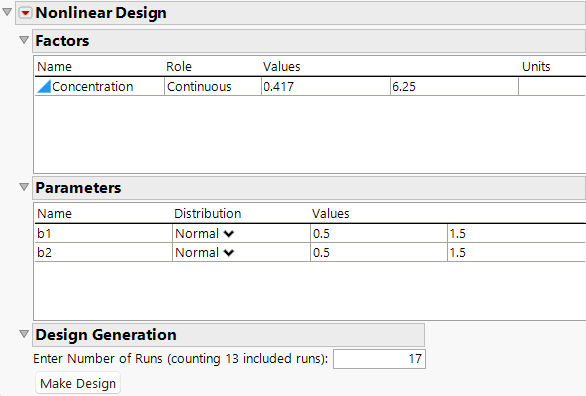Screen dimensions: 586x396
Task: Collapse the Factors section
Action: click(24, 40)
